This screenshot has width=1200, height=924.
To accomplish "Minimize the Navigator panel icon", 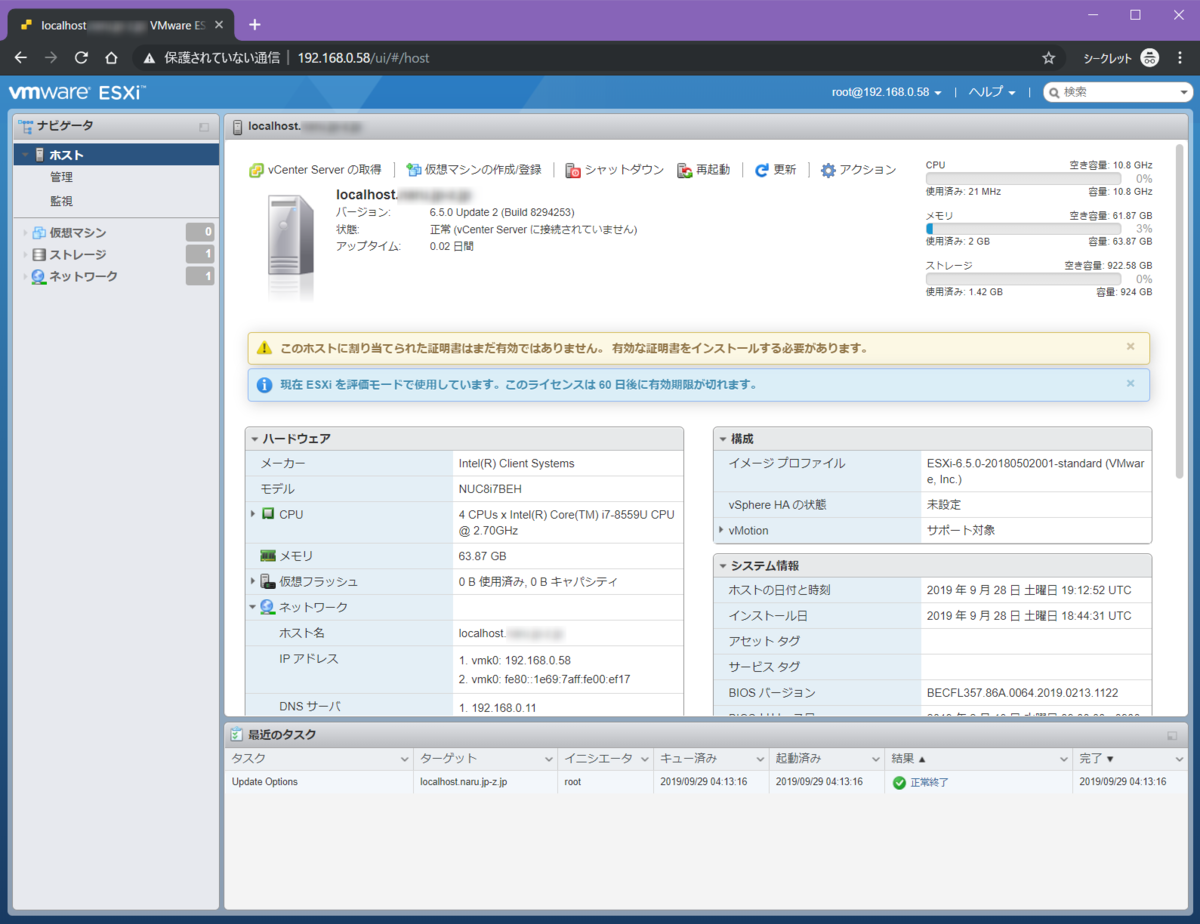I will tap(204, 127).
